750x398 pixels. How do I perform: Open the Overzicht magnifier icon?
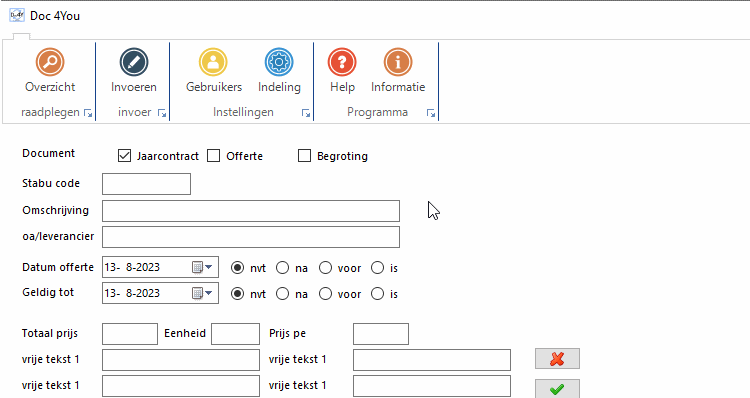point(50,62)
